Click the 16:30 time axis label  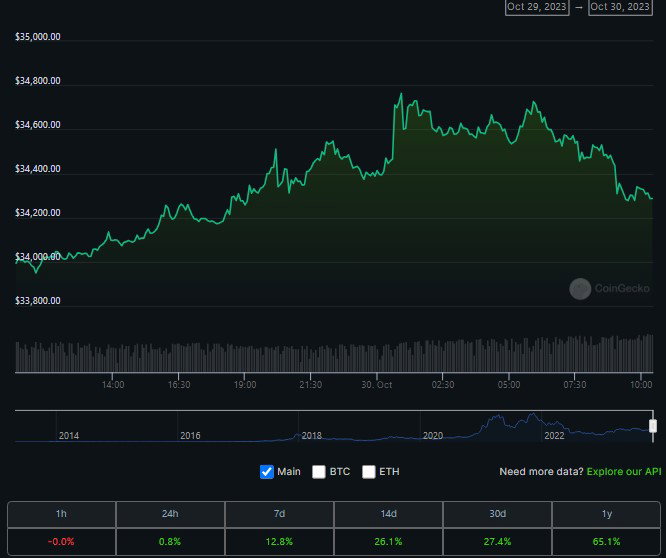coord(179,385)
